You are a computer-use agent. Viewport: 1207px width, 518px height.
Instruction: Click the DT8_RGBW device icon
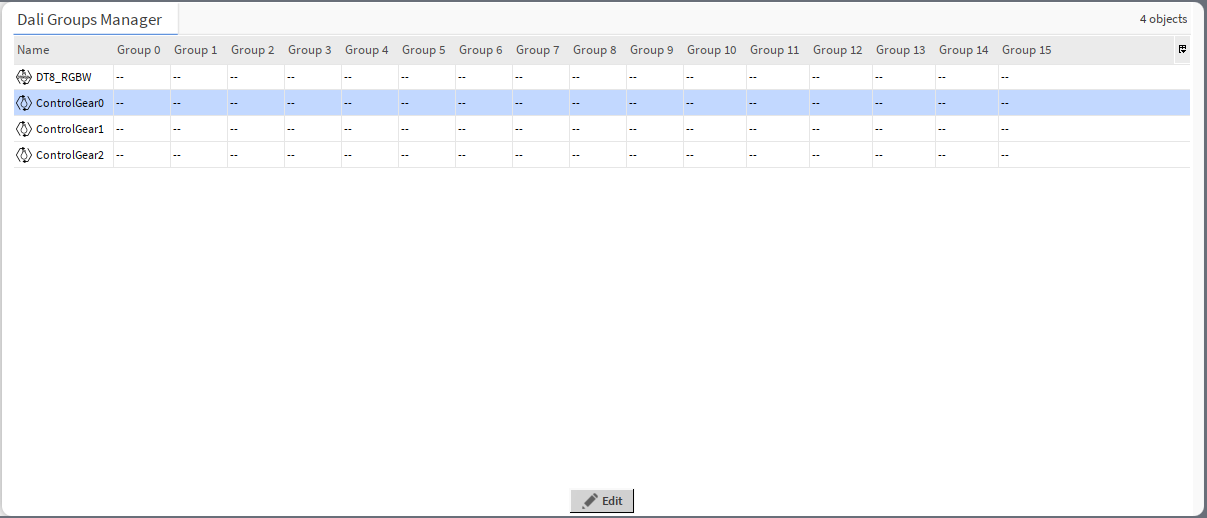tap(24, 77)
